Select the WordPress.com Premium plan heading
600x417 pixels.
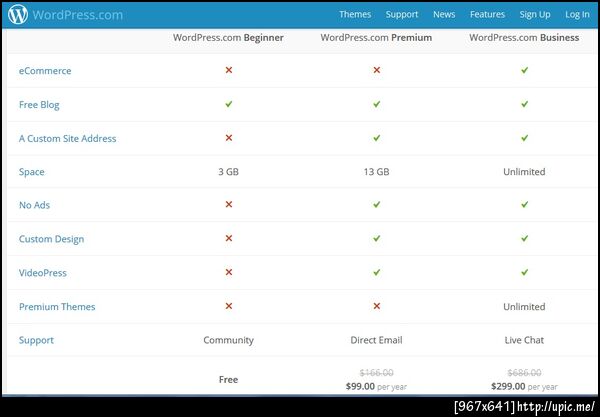[376, 37]
